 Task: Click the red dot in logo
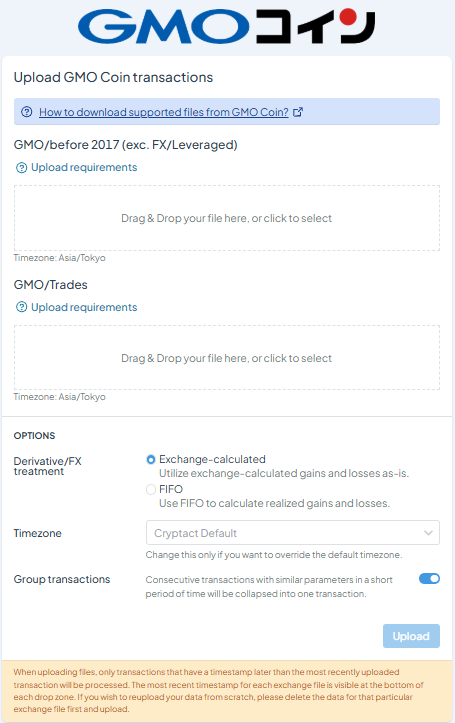click(x=348, y=17)
